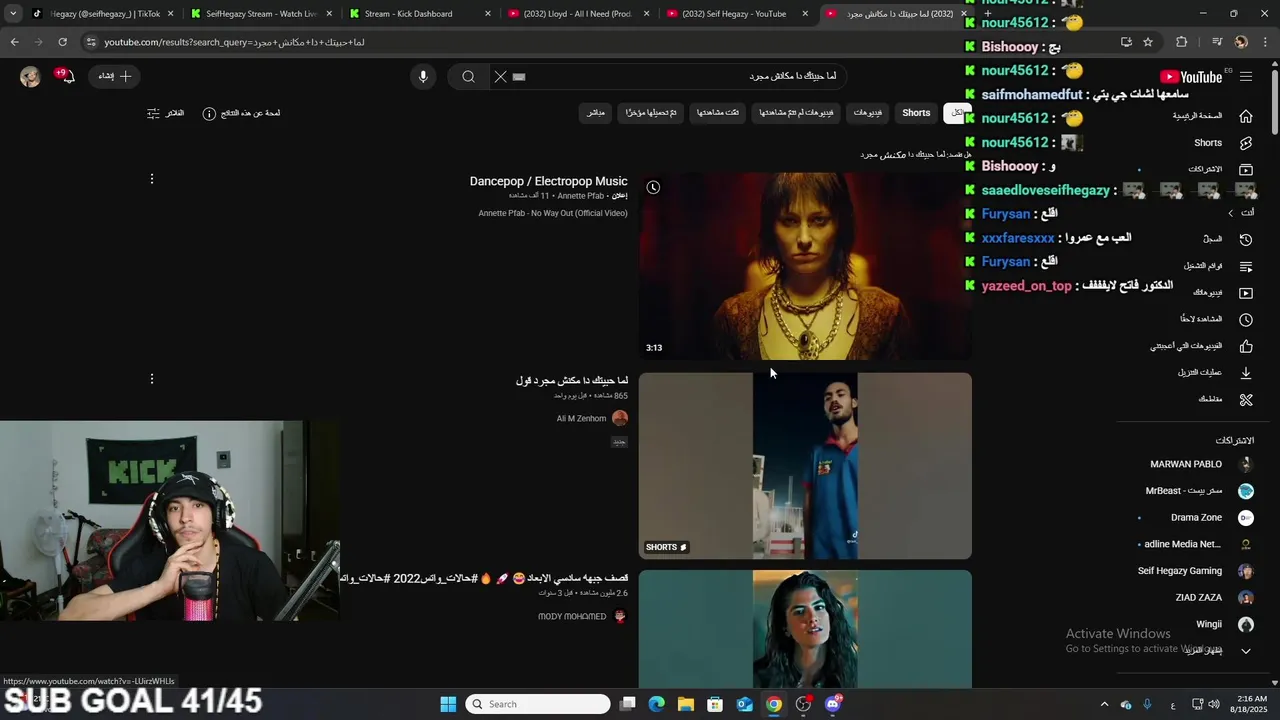Open the Drama Zone subscription
The width and height of the screenshot is (1280, 720).
coord(1198,518)
